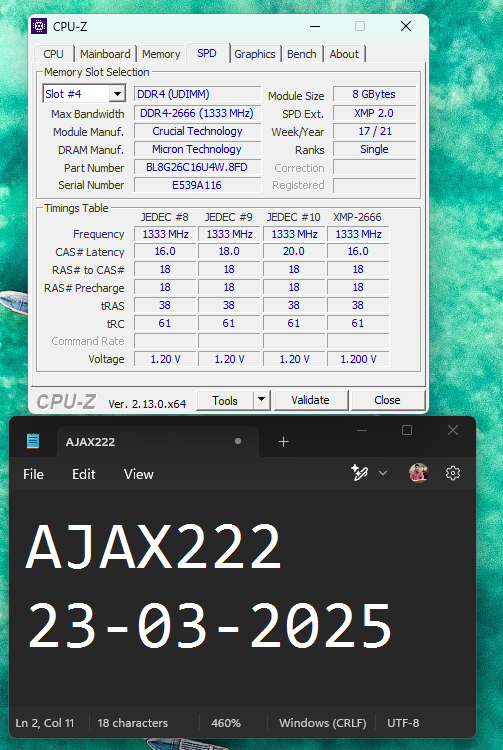Image resolution: width=503 pixels, height=750 pixels.
Task: Click the 1.200 V voltage cell
Action: point(358,359)
